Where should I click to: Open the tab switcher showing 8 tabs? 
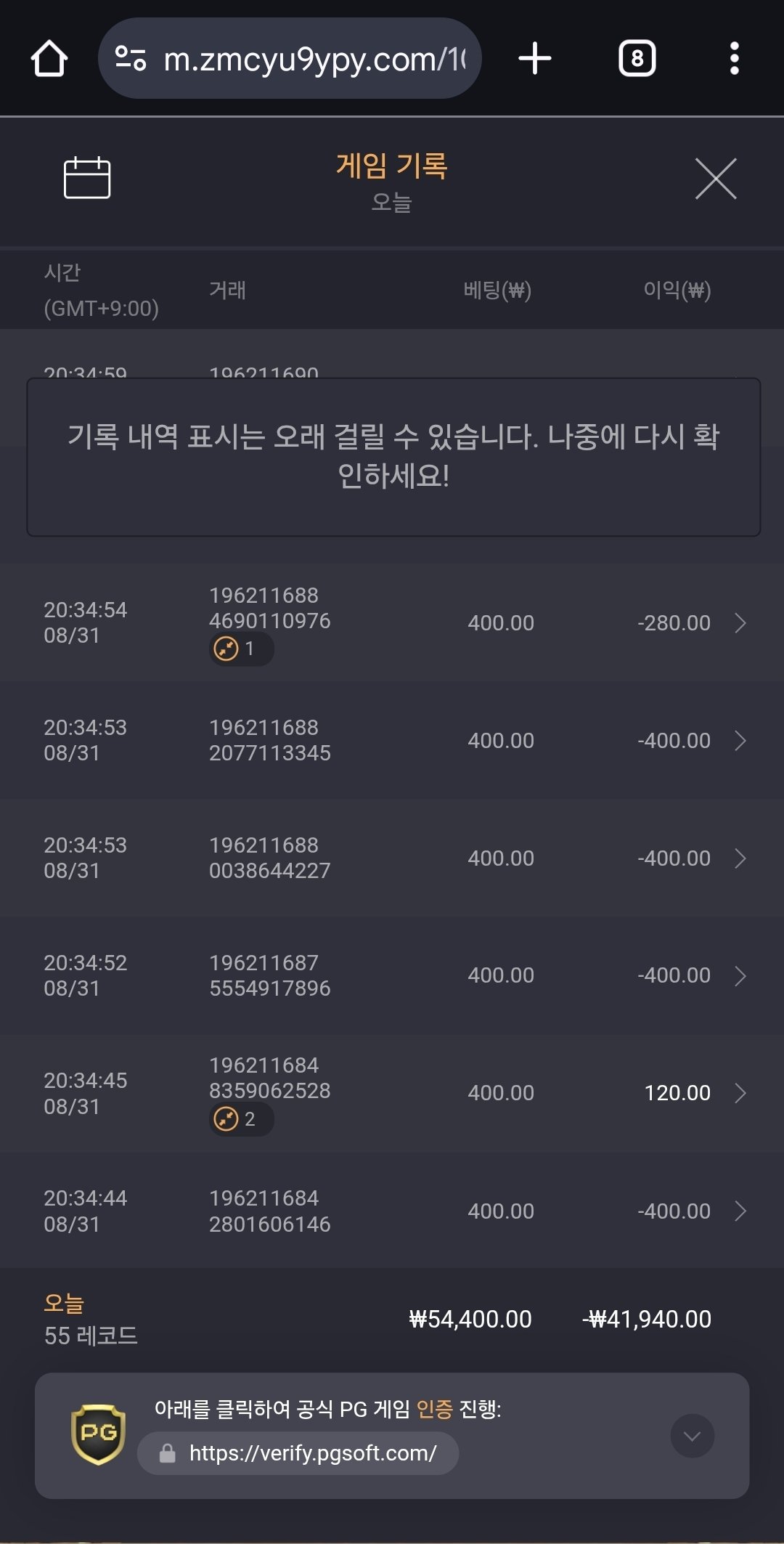coord(637,59)
